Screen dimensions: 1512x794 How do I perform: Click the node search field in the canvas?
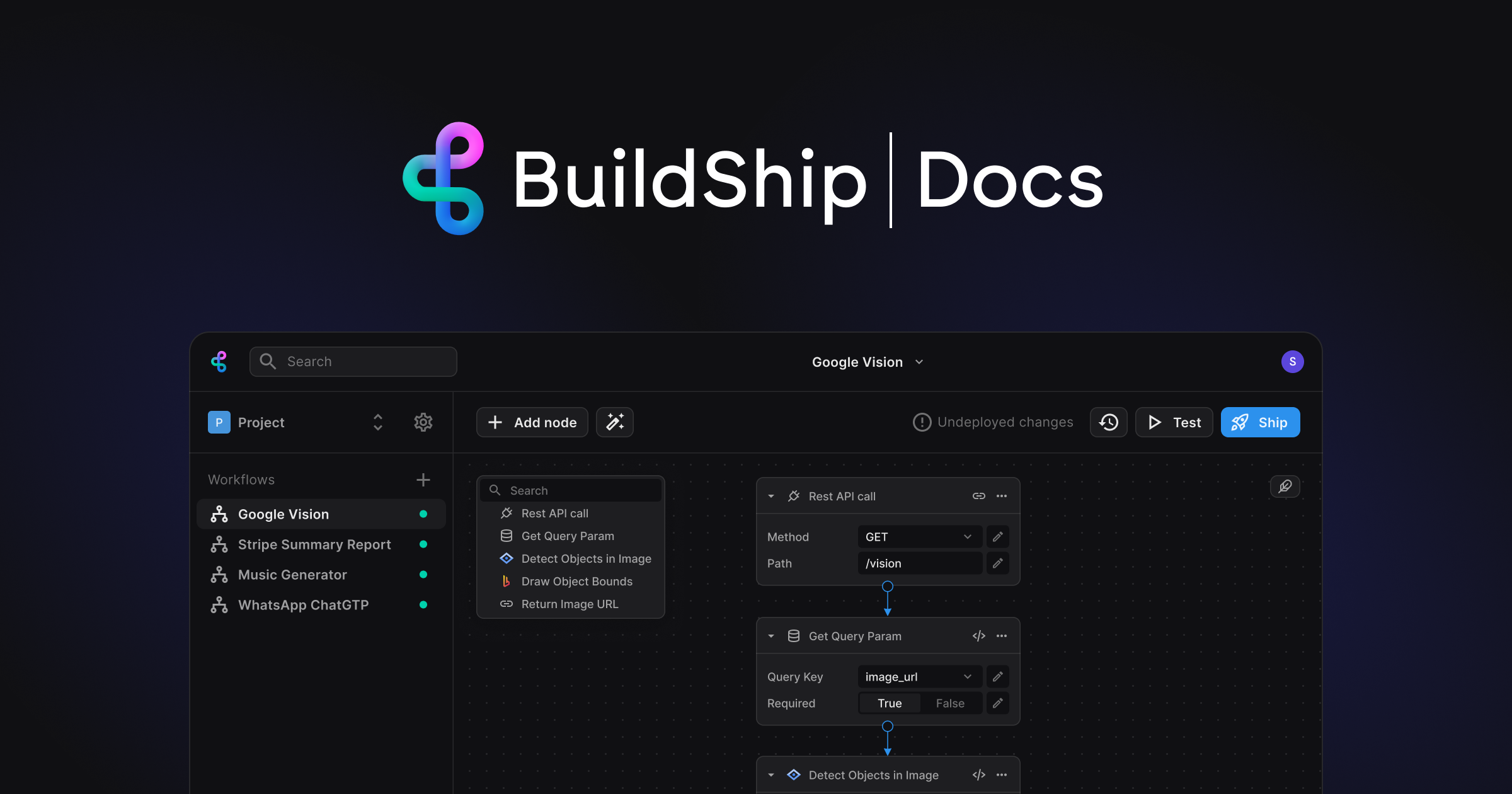571,490
